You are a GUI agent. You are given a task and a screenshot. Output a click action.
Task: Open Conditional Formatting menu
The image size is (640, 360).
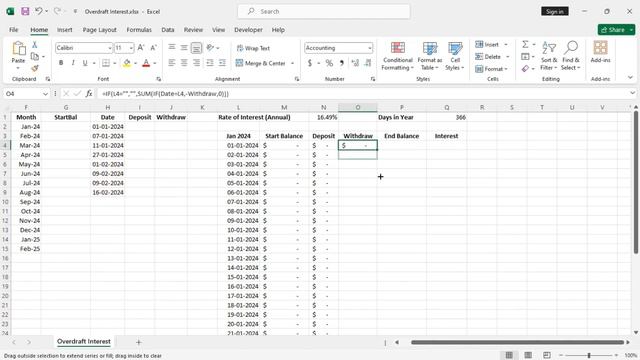tap(398, 56)
